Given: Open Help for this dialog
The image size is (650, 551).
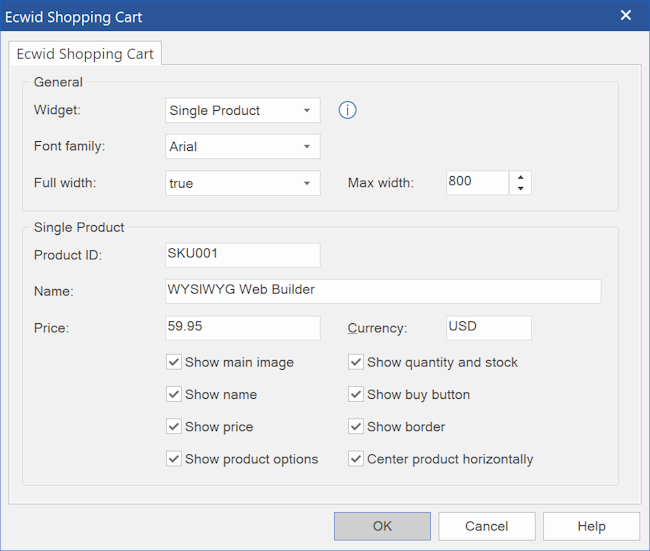Looking at the screenshot, I should tap(592, 526).
